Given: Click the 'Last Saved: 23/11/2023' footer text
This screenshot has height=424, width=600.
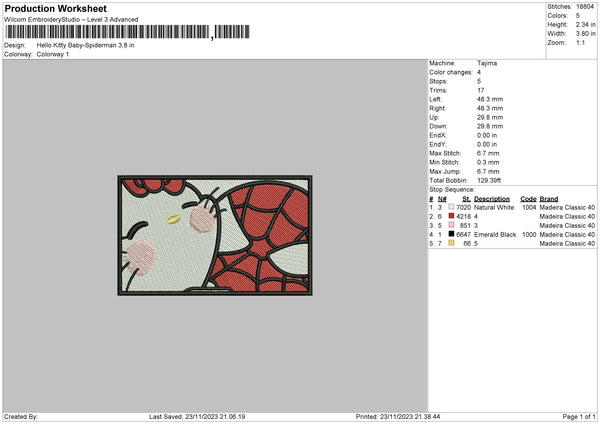Looking at the screenshot, I should (x=197, y=416).
